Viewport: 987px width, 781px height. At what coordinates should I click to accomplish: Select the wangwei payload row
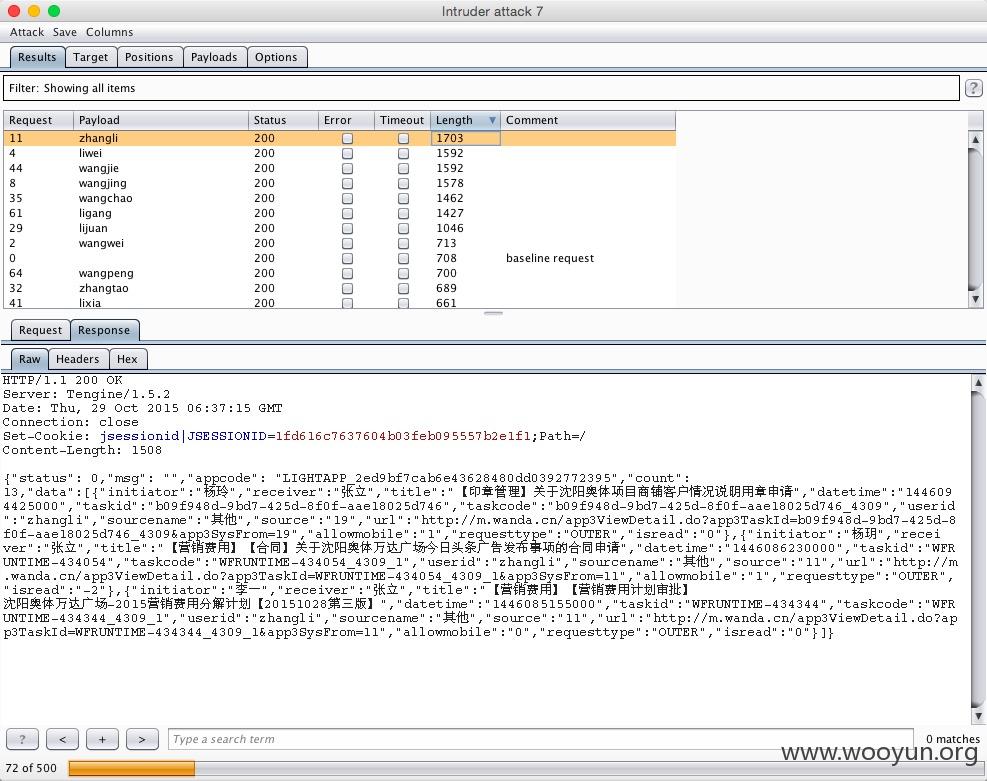(x=340, y=244)
